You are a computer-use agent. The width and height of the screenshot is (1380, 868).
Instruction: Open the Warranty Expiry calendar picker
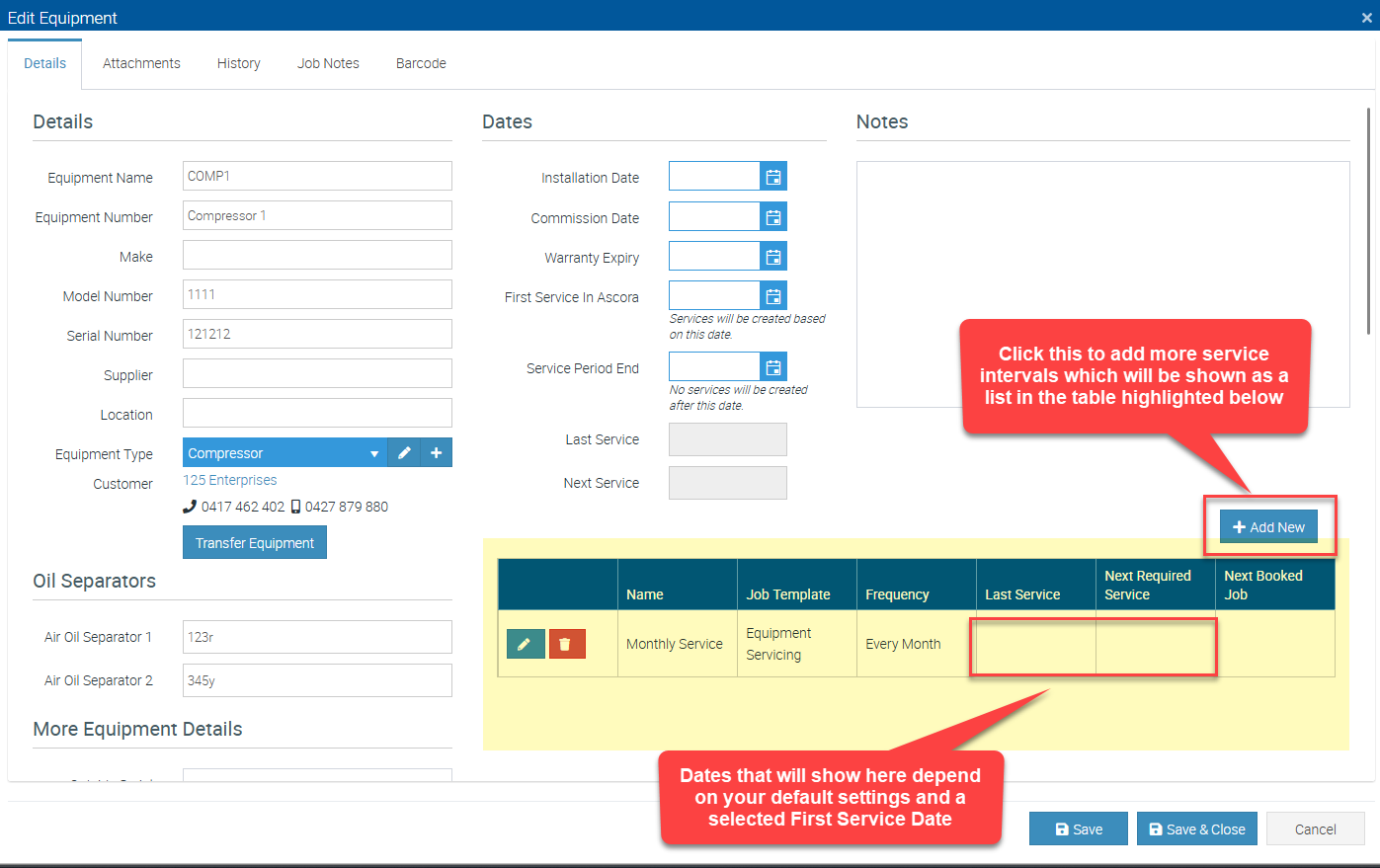point(773,257)
